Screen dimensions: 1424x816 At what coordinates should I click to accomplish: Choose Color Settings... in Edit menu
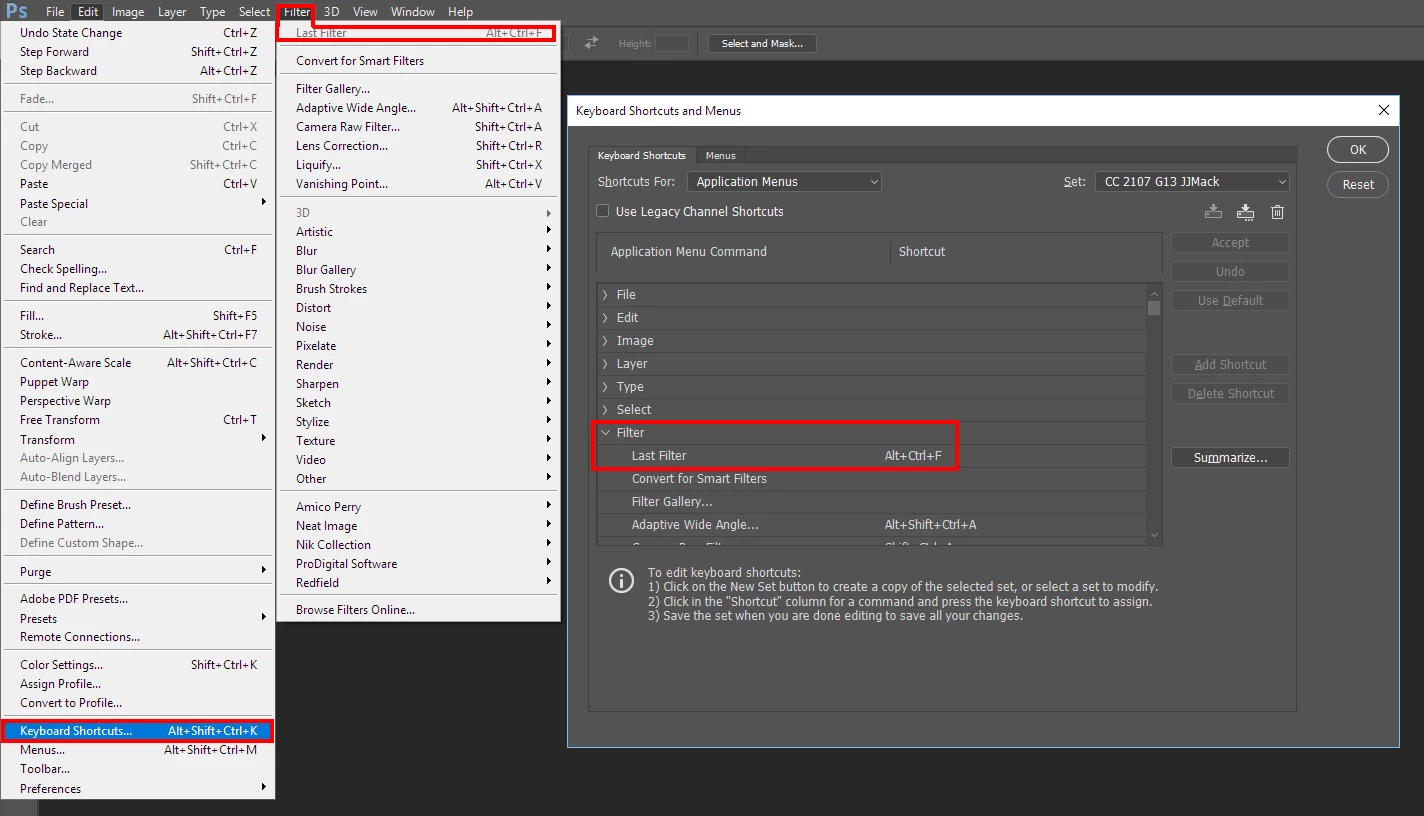[137, 665]
